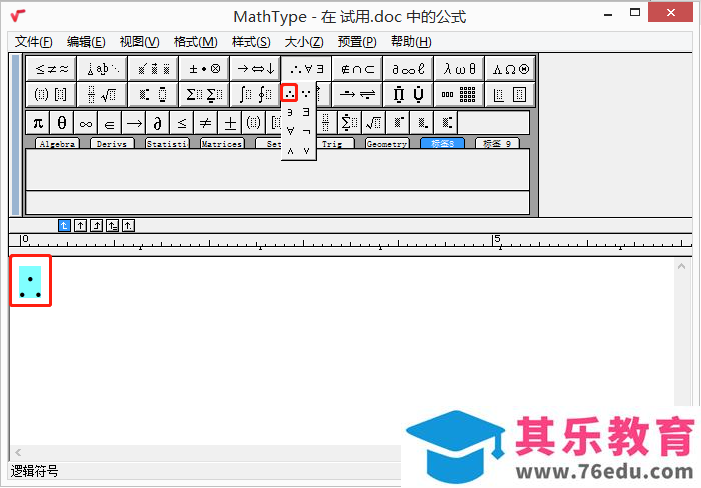The width and height of the screenshot is (701, 488).
Task: Open the spaces and ellipses palette
Action: point(102,69)
